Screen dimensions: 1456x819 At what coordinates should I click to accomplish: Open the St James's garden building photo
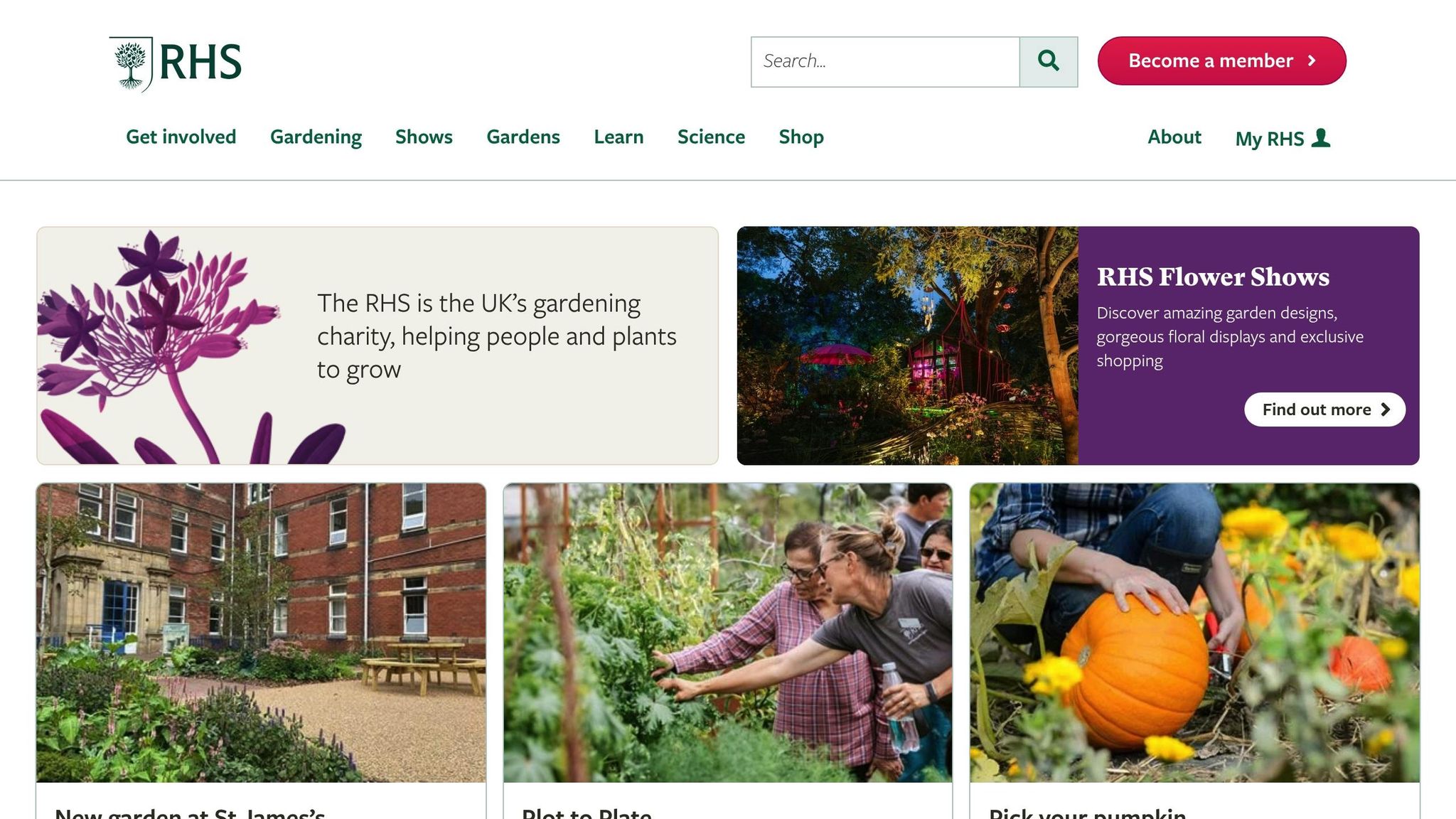point(261,633)
